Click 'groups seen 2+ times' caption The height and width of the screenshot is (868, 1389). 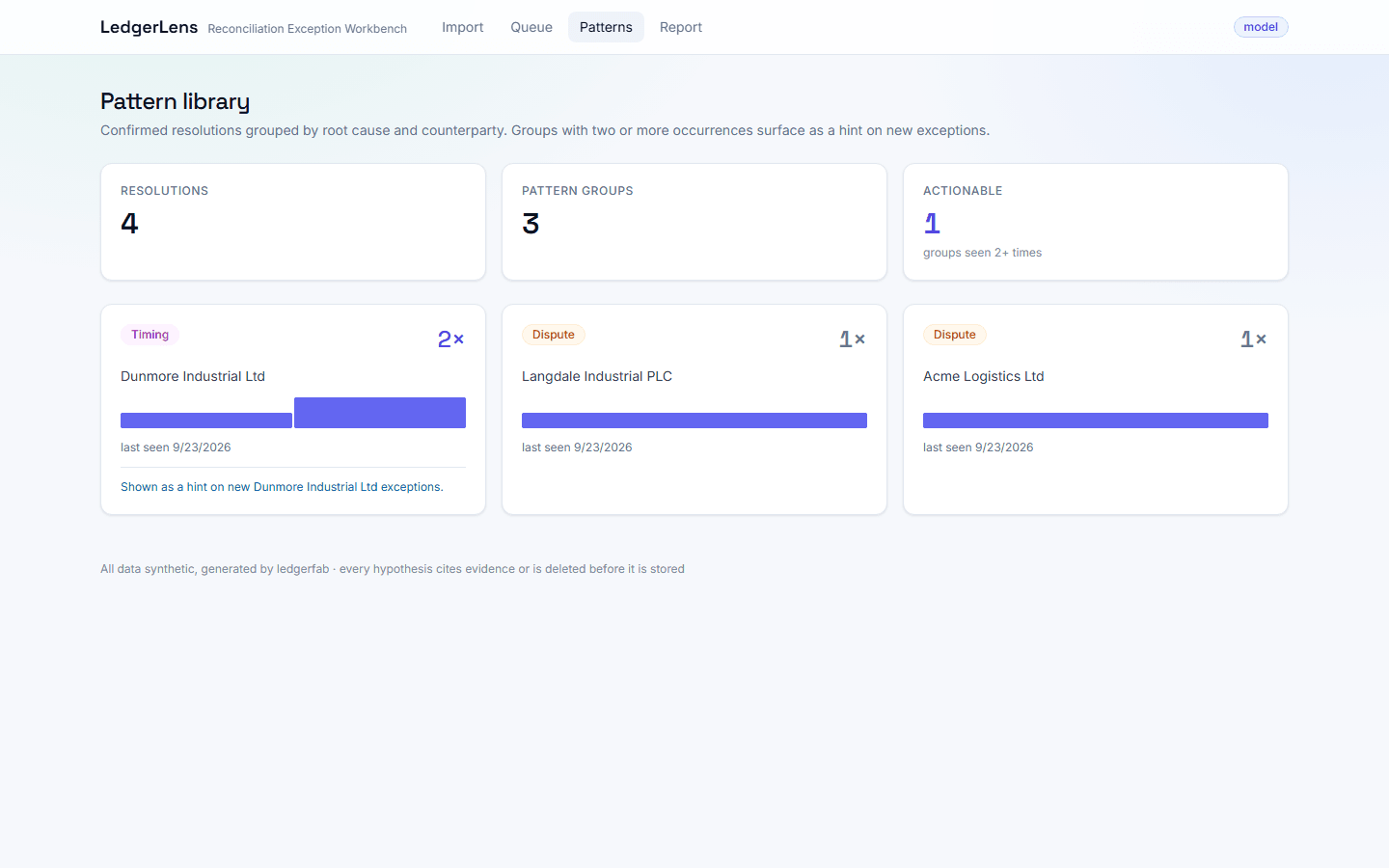982,253
